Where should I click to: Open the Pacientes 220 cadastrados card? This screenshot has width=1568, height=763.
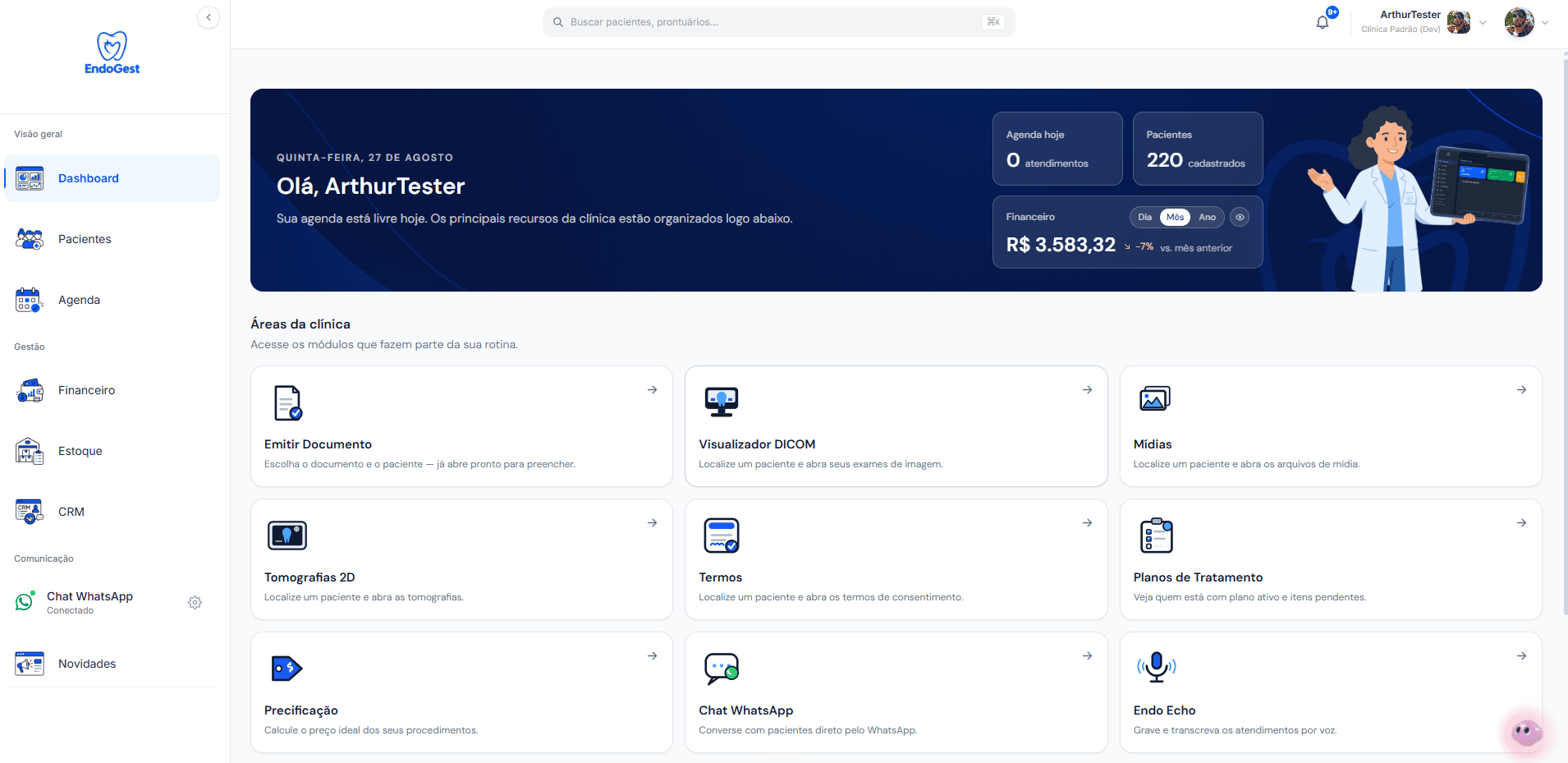[x=1198, y=149]
